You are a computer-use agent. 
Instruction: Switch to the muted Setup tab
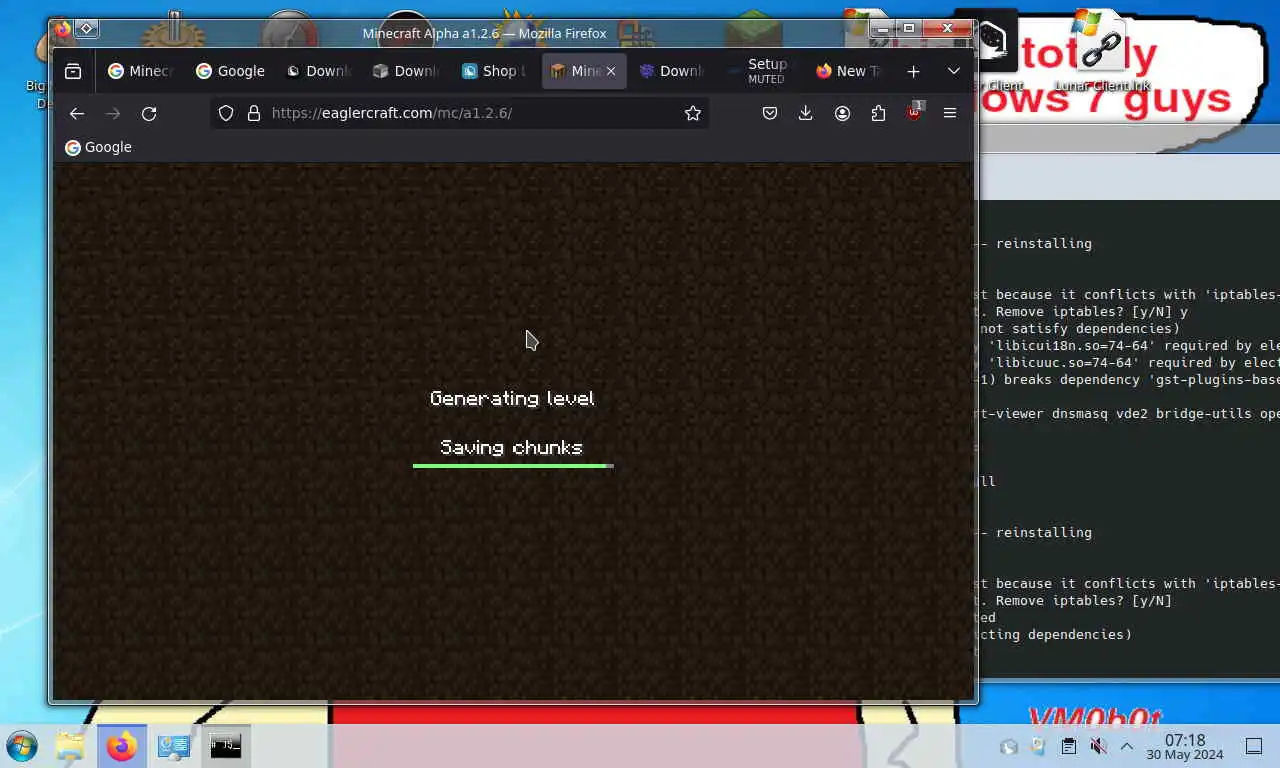[x=760, y=71]
